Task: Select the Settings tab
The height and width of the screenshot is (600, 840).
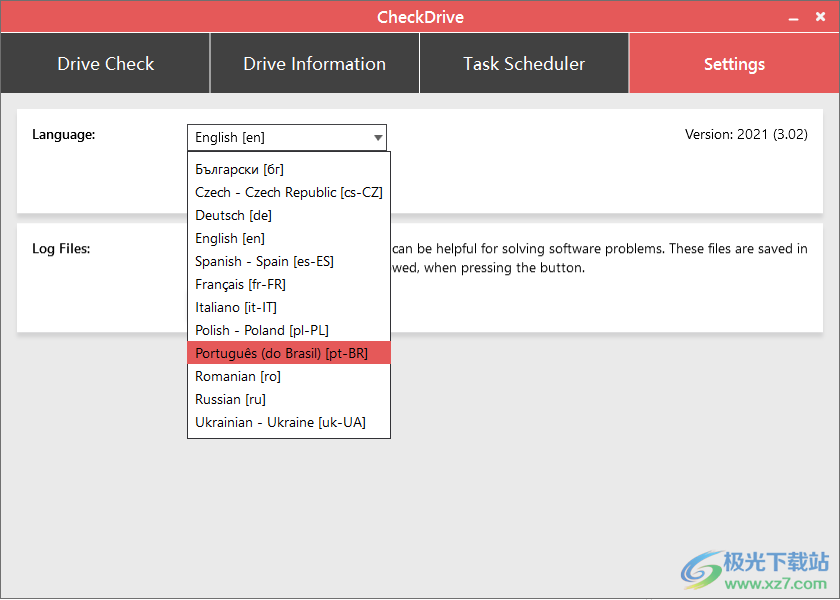Action: (x=734, y=63)
